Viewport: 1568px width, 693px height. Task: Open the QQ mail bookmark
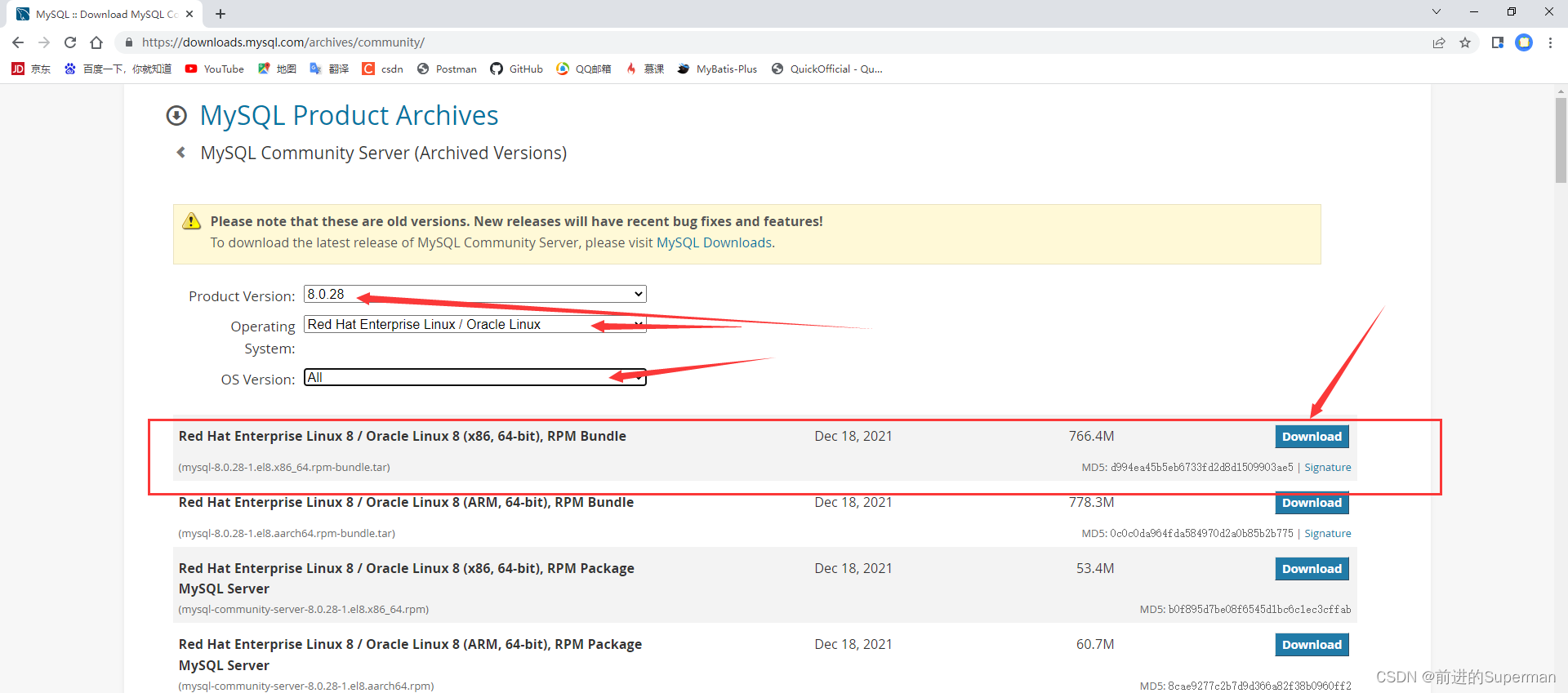(584, 69)
